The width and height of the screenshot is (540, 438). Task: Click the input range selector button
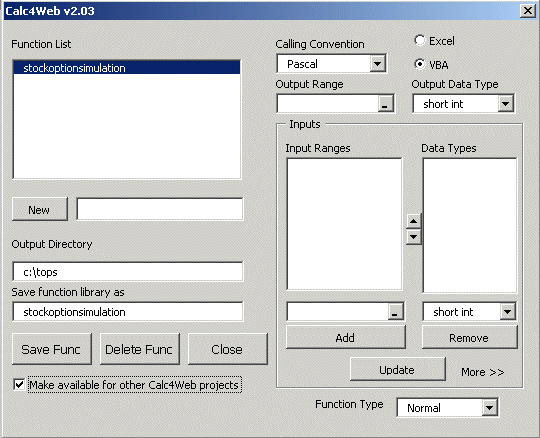point(395,312)
